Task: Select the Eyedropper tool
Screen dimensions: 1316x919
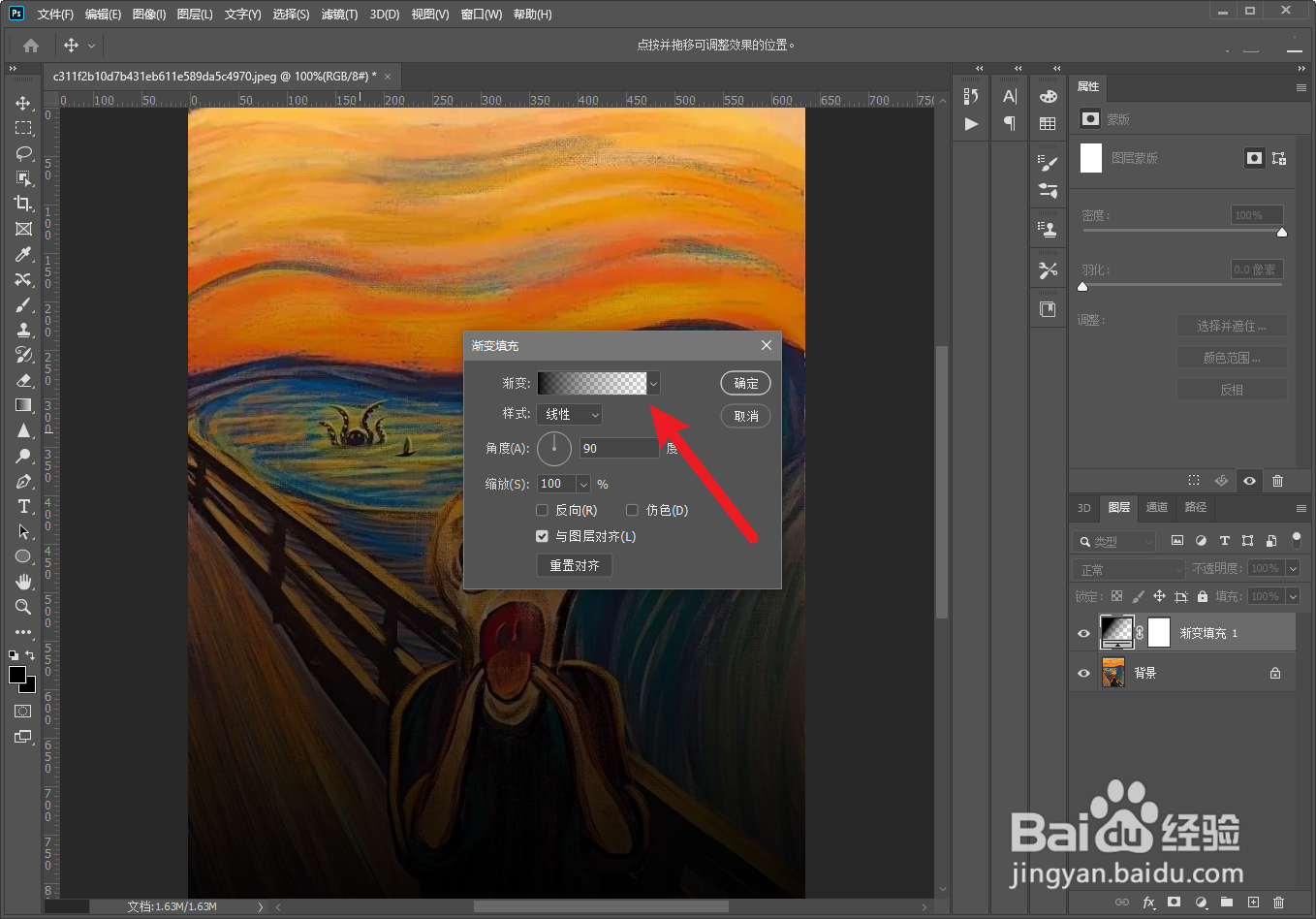Action: pos(23,254)
